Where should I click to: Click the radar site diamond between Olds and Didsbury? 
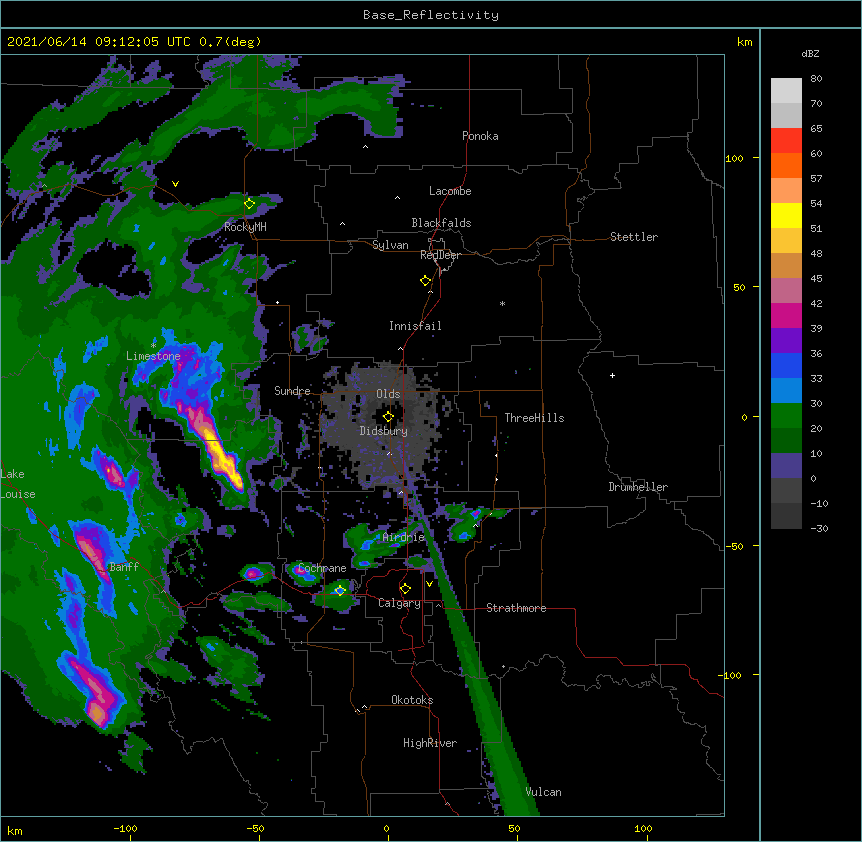(388, 417)
